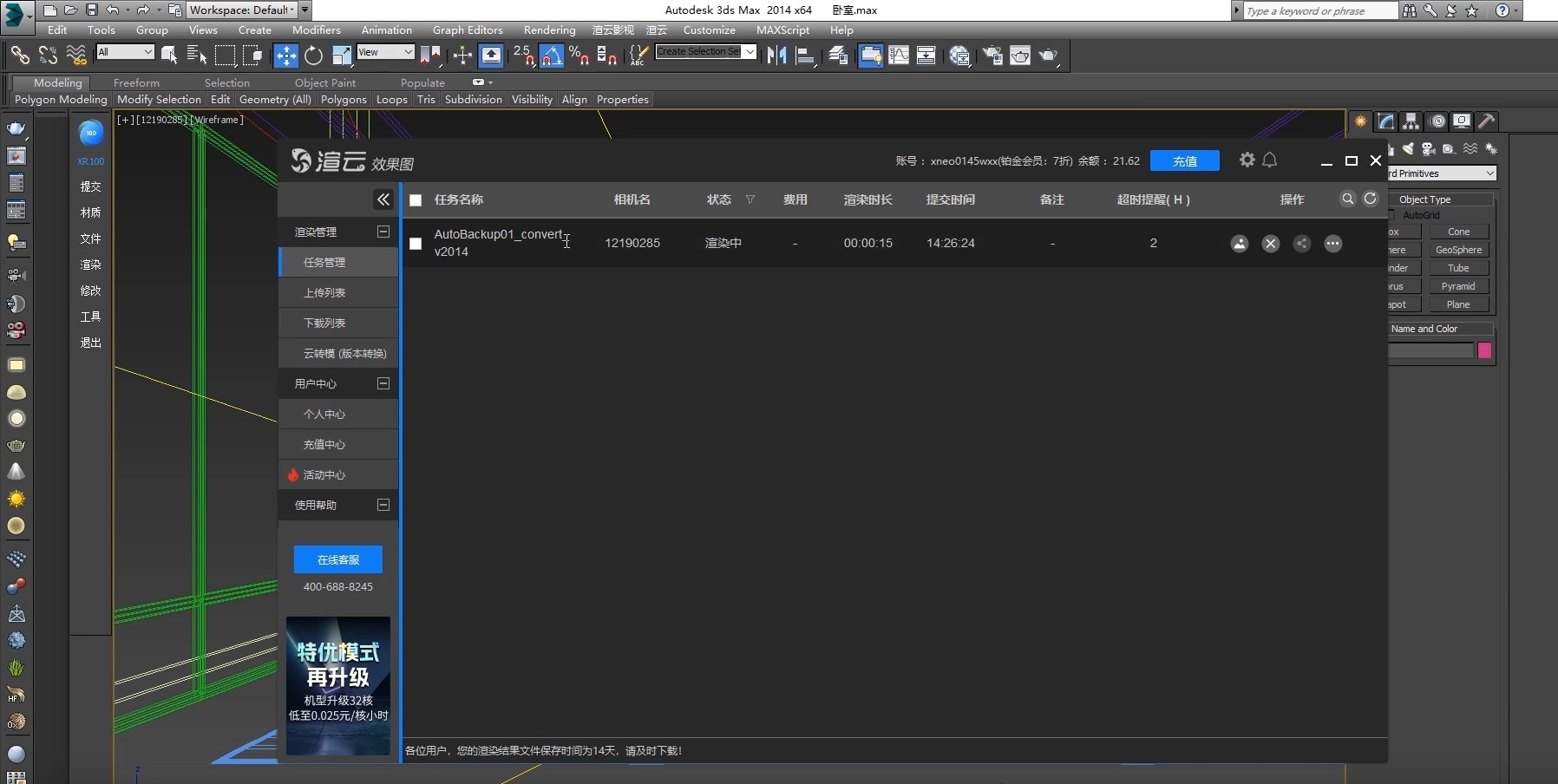Open the Motion command panel tab
The width and height of the screenshot is (1558, 784).
coord(1437,121)
